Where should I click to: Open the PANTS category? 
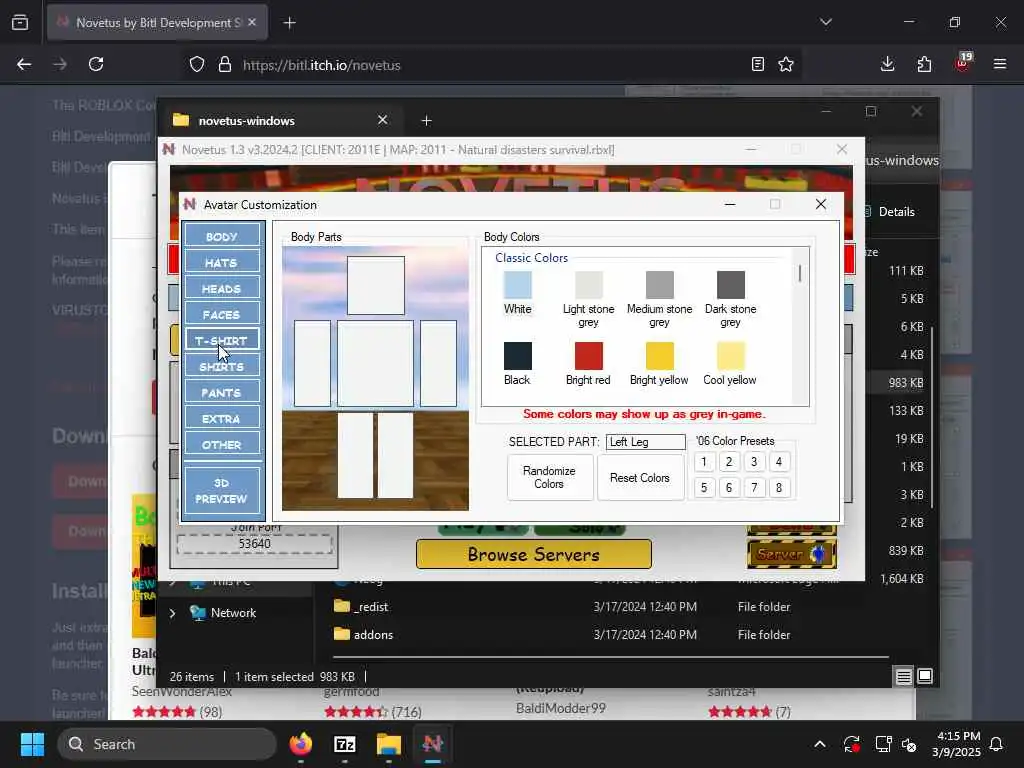point(222,392)
